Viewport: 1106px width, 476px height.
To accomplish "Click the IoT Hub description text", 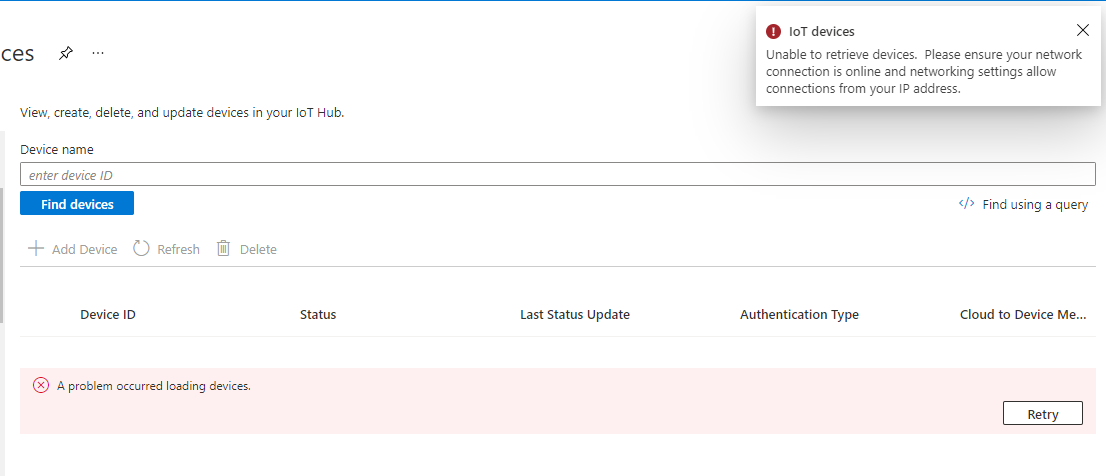I will pyautogui.click(x=182, y=112).
